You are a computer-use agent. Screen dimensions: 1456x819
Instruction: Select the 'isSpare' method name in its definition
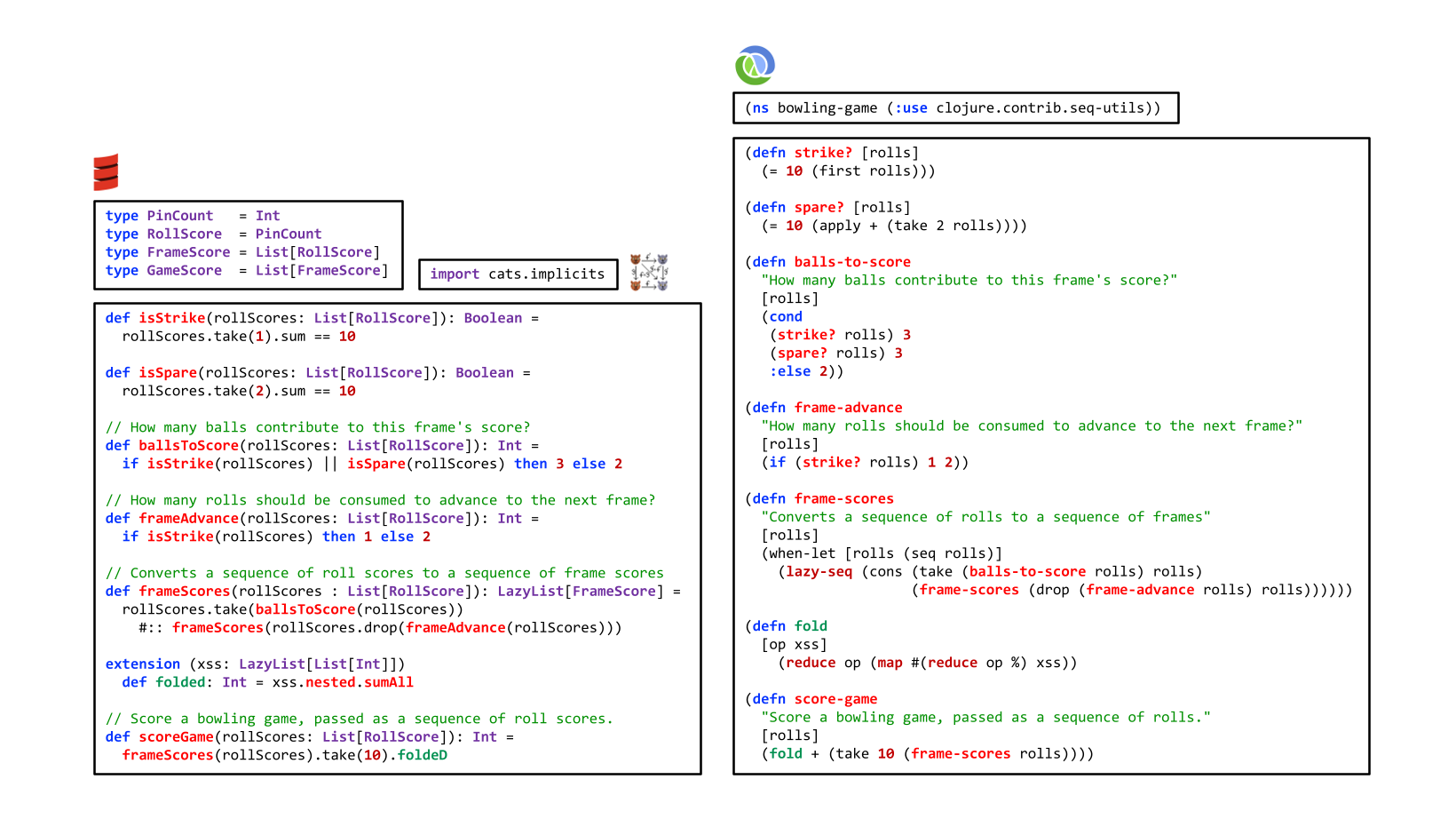tap(168, 373)
